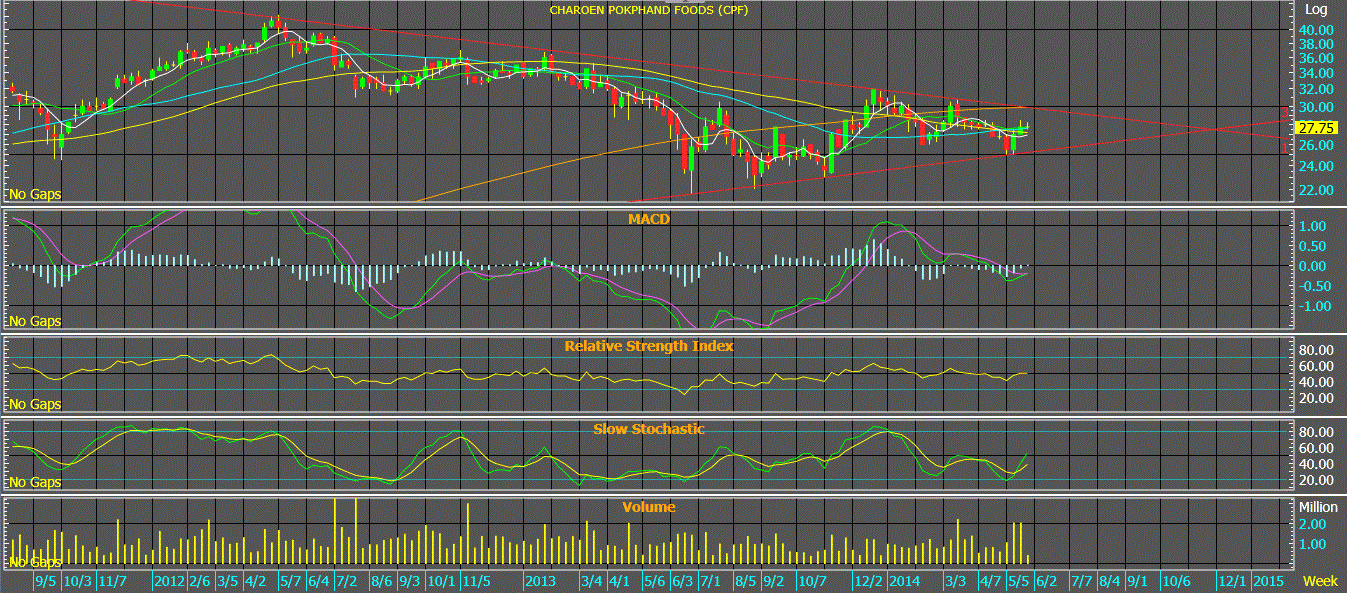This screenshot has width=1347, height=593.
Task: Click the 34.00 price axis label
Action: tap(1315, 73)
